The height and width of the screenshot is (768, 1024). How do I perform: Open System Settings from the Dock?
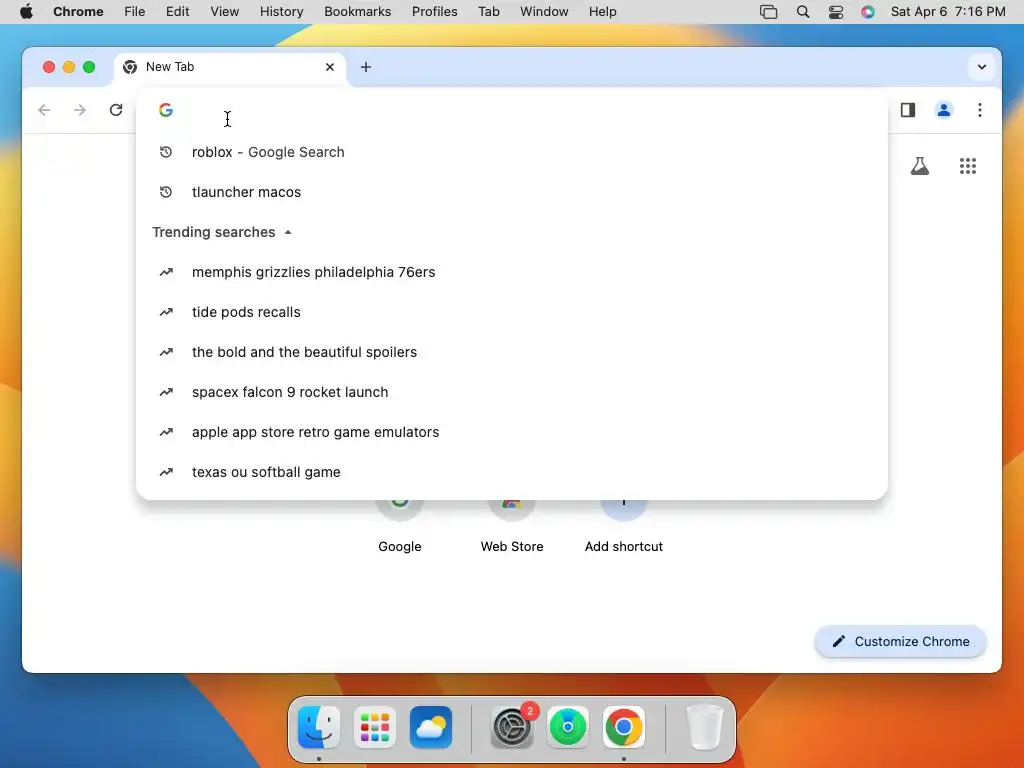point(512,727)
